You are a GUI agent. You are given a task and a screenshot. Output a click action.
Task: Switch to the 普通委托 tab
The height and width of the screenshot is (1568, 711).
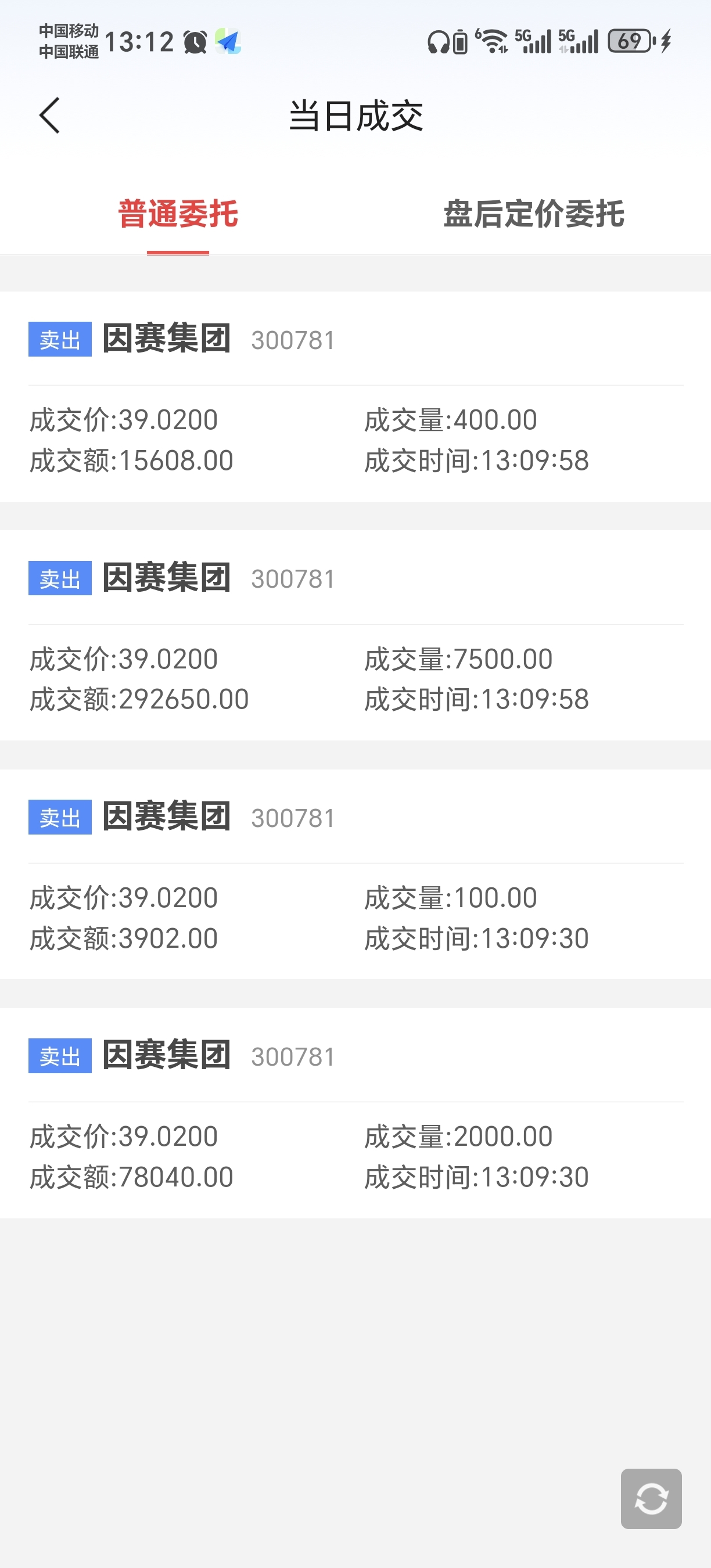click(x=178, y=214)
